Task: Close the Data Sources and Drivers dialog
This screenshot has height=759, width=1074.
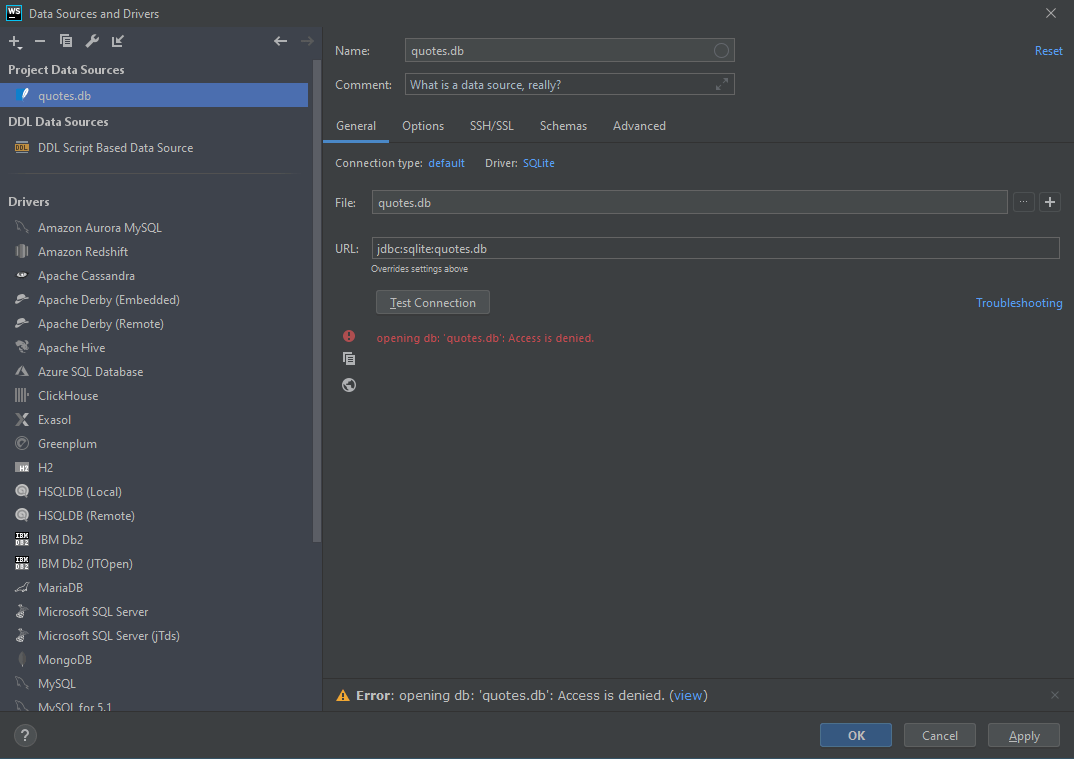Action: tap(1051, 13)
